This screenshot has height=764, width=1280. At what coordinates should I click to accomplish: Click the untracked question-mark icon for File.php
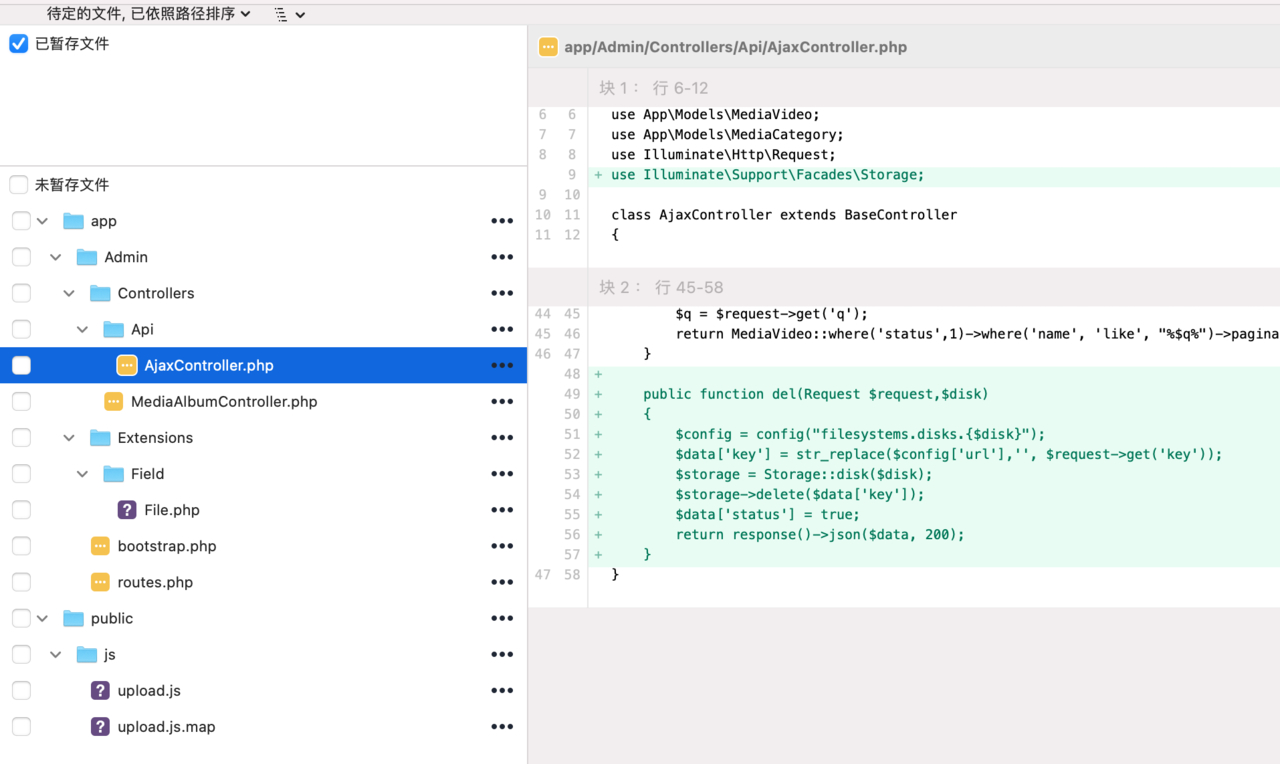pos(127,510)
